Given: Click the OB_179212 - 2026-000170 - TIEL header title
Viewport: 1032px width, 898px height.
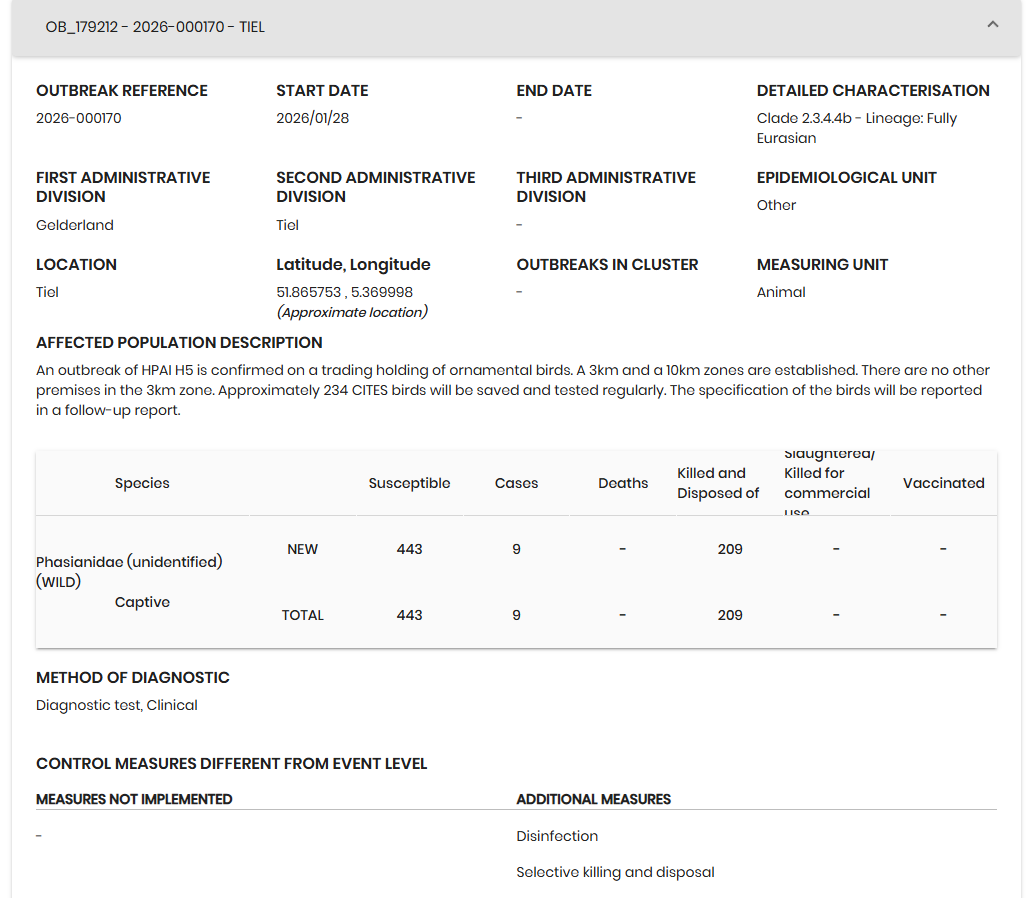Looking at the screenshot, I should (155, 27).
